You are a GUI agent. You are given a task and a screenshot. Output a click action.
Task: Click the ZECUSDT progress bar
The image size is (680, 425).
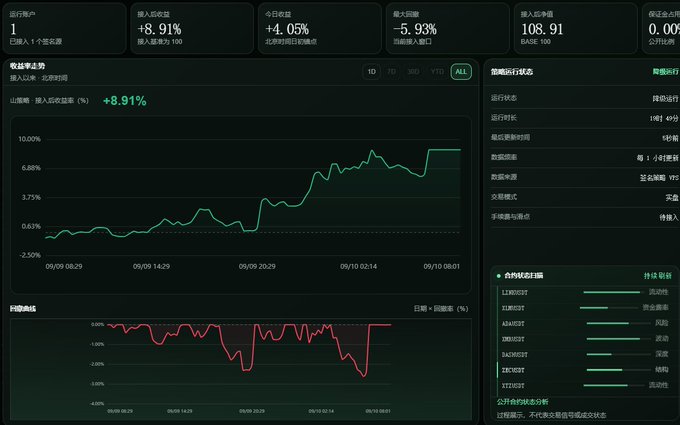pyautogui.click(x=618, y=370)
